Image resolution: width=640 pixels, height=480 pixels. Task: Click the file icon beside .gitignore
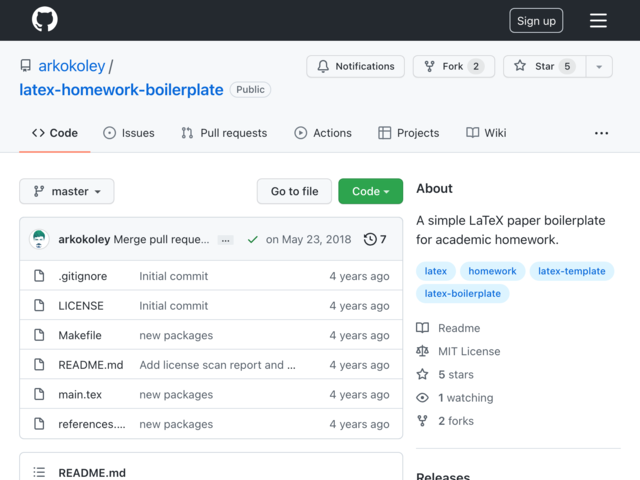(x=39, y=276)
